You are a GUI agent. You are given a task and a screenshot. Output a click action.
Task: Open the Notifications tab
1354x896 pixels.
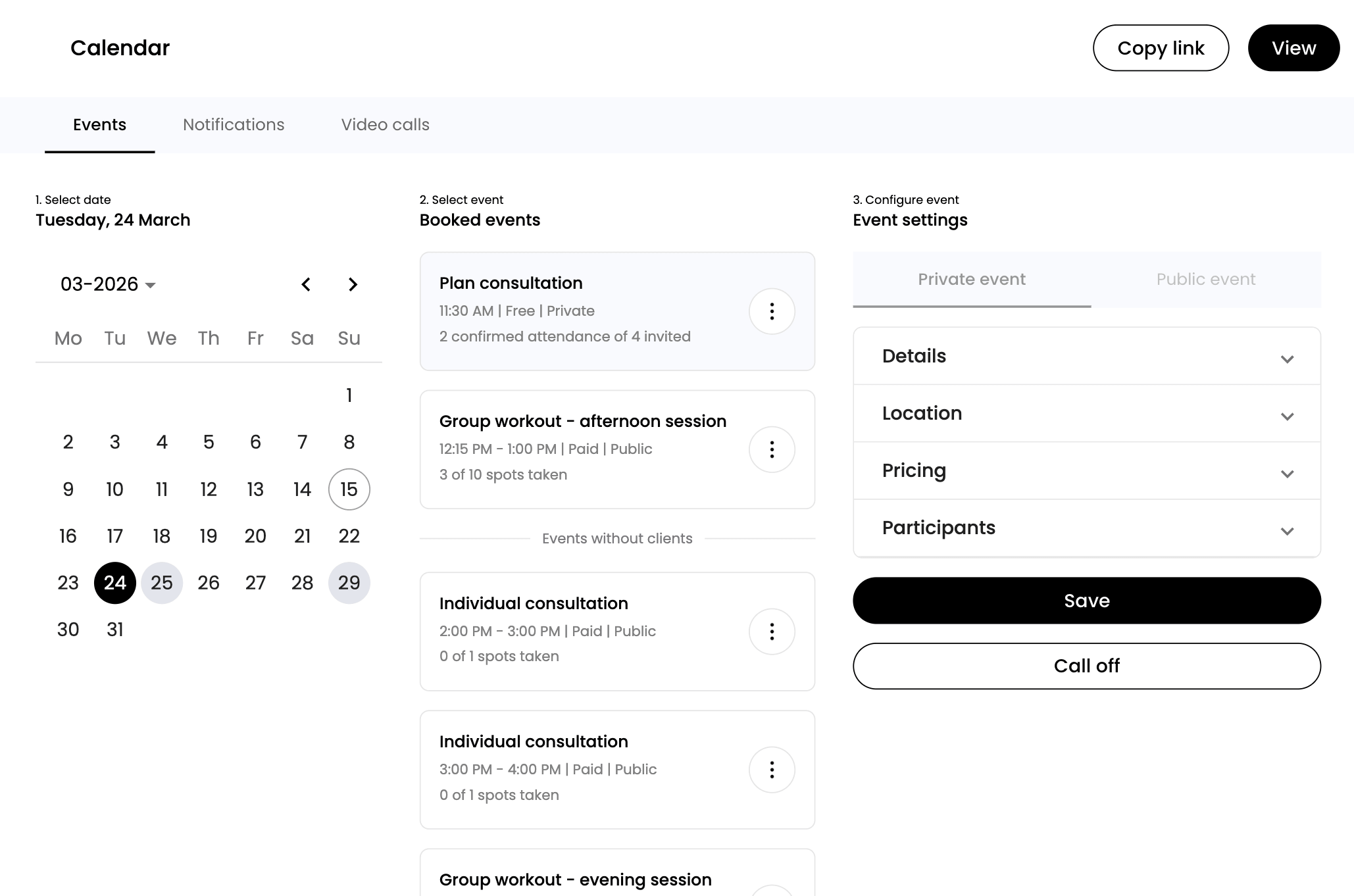(x=234, y=125)
